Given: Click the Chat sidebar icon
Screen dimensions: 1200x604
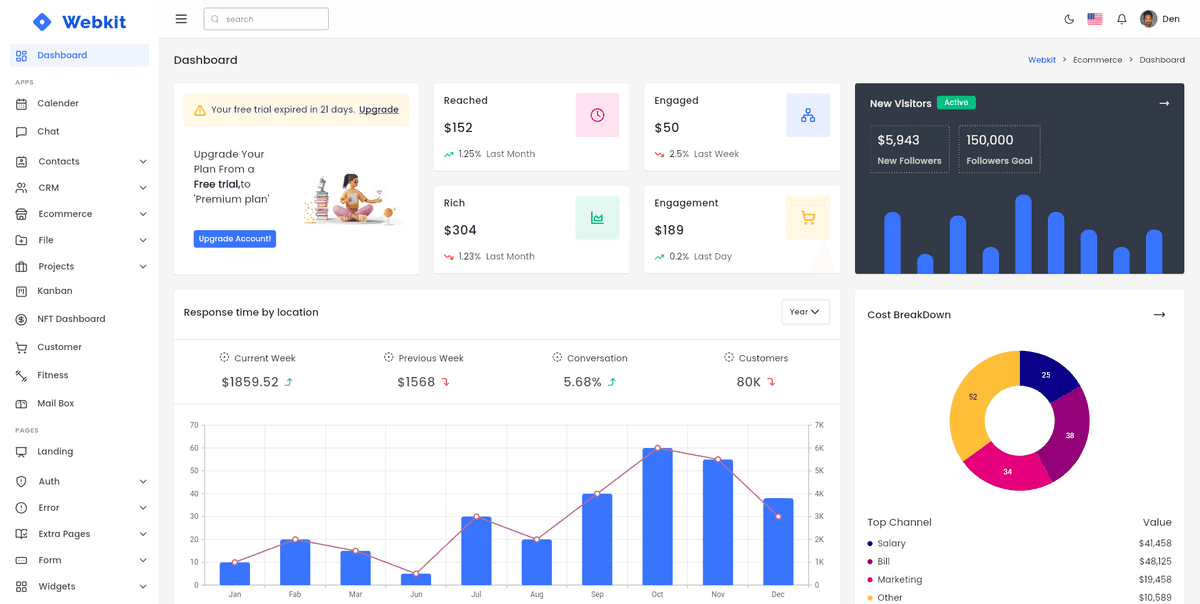Looking at the screenshot, I should [22, 132].
